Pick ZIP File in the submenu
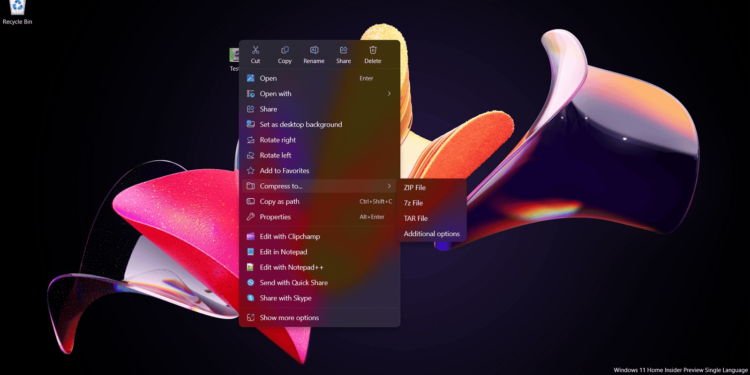 click(x=431, y=188)
